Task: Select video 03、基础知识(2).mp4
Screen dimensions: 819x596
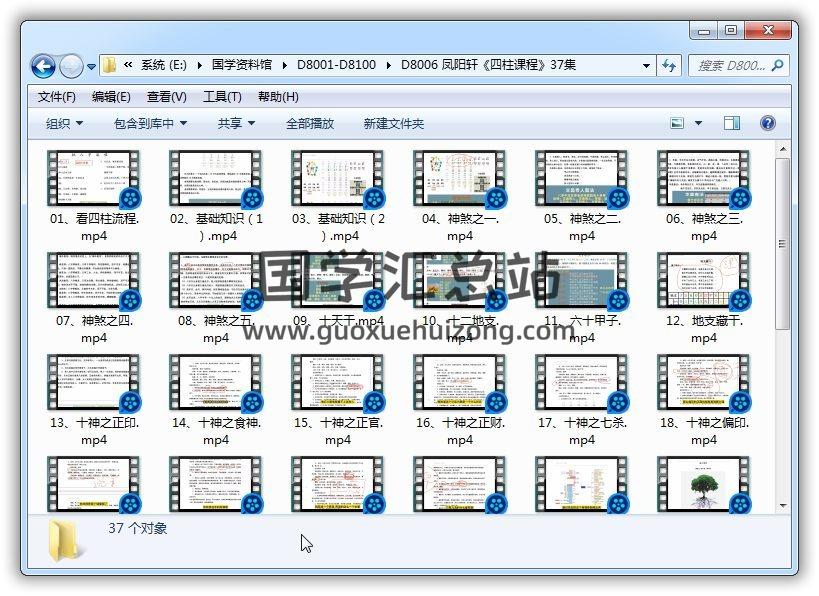Action: pos(338,196)
